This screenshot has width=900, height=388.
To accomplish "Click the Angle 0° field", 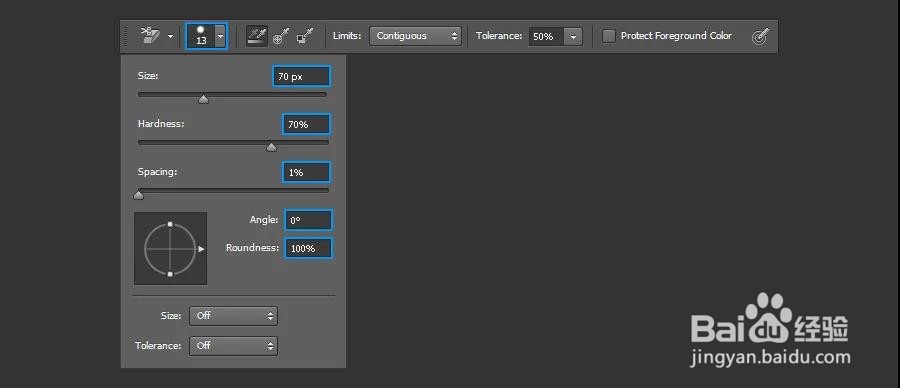I will coord(308,220).
